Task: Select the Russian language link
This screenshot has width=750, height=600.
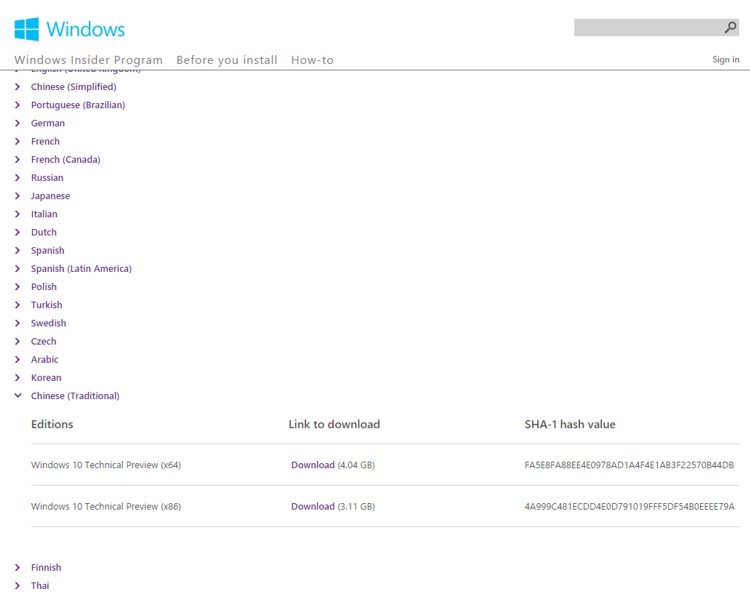Action: [47, 178]
